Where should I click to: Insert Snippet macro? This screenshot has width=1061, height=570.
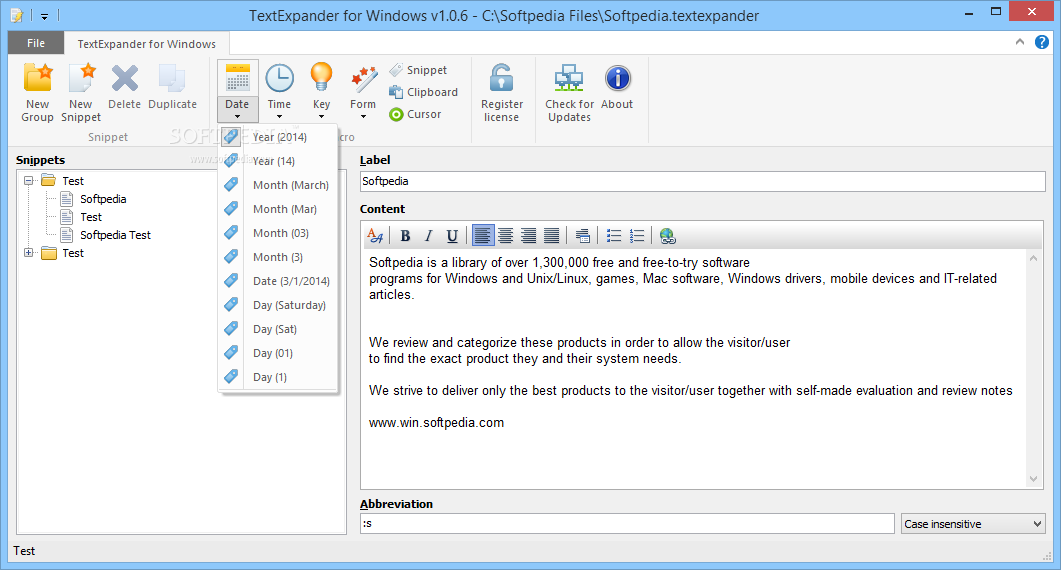point(418,70)
